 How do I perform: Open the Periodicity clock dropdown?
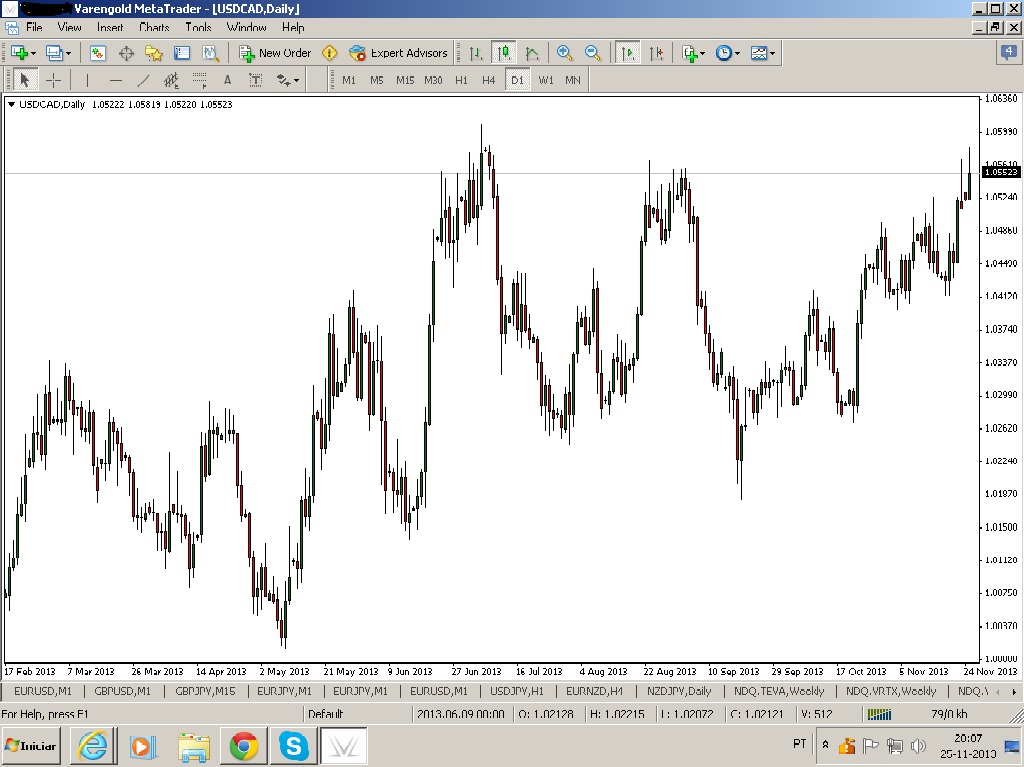tap(737, 53)
